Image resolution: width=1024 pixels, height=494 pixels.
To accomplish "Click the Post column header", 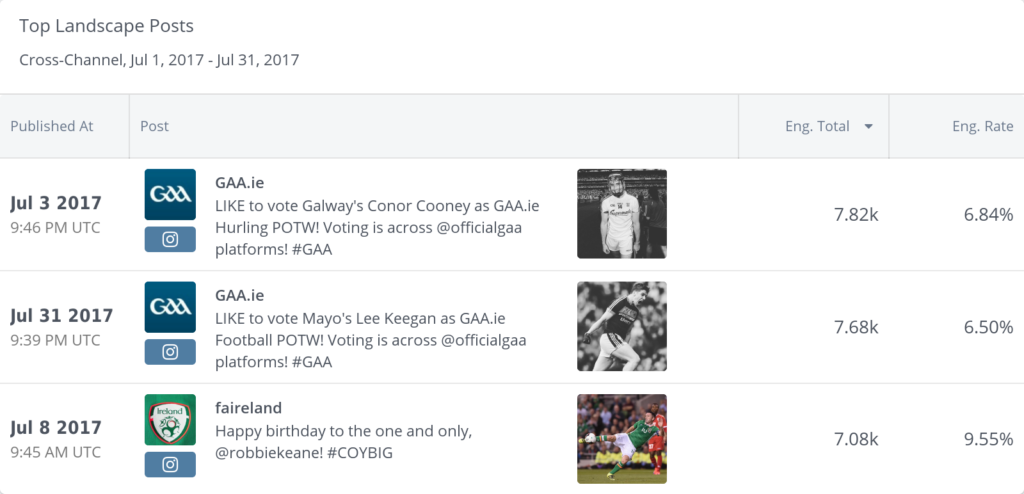I will 155,127.
